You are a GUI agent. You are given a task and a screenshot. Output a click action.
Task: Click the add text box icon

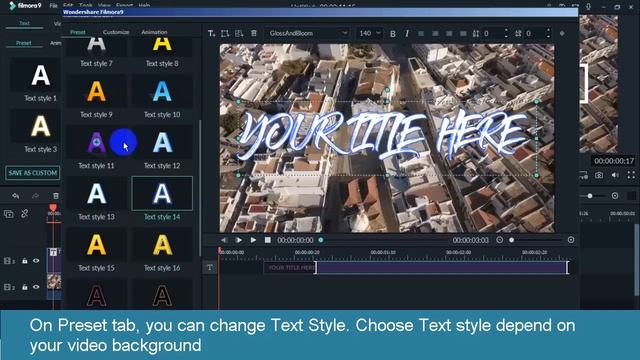(211, 33)
